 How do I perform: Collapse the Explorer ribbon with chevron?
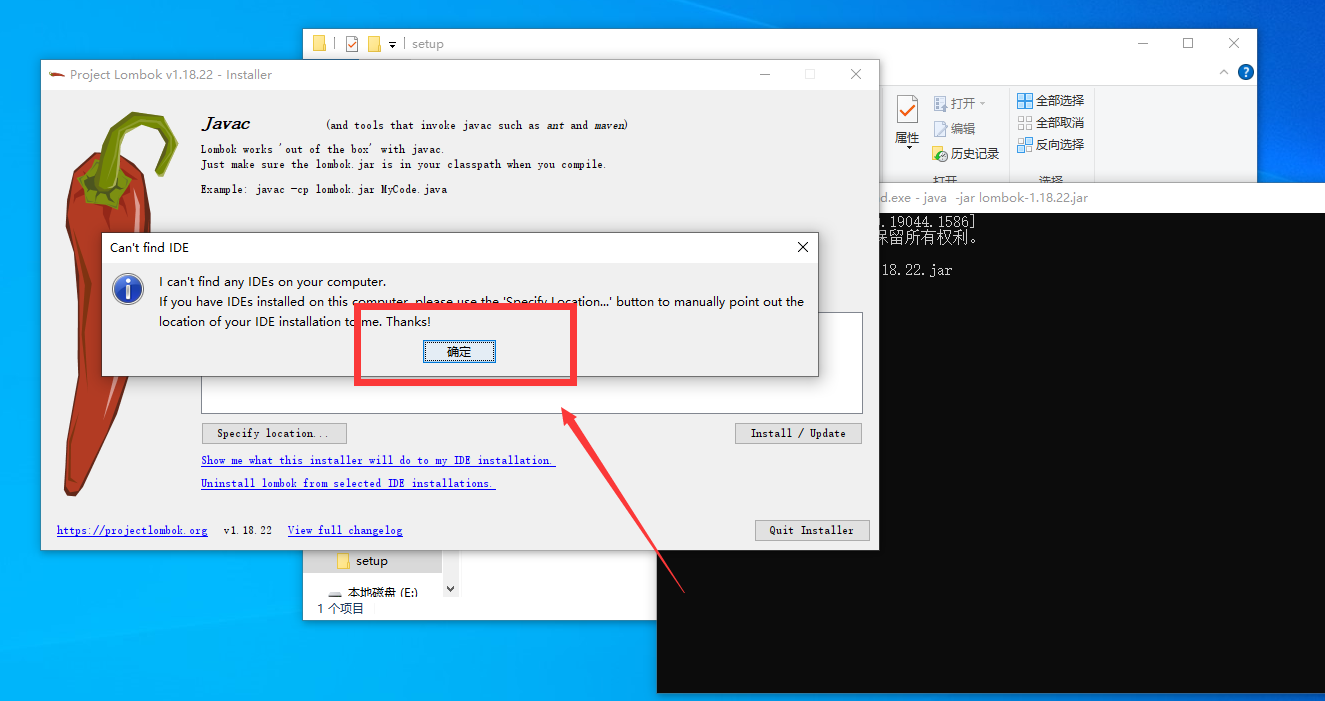tap(1224, 72)
